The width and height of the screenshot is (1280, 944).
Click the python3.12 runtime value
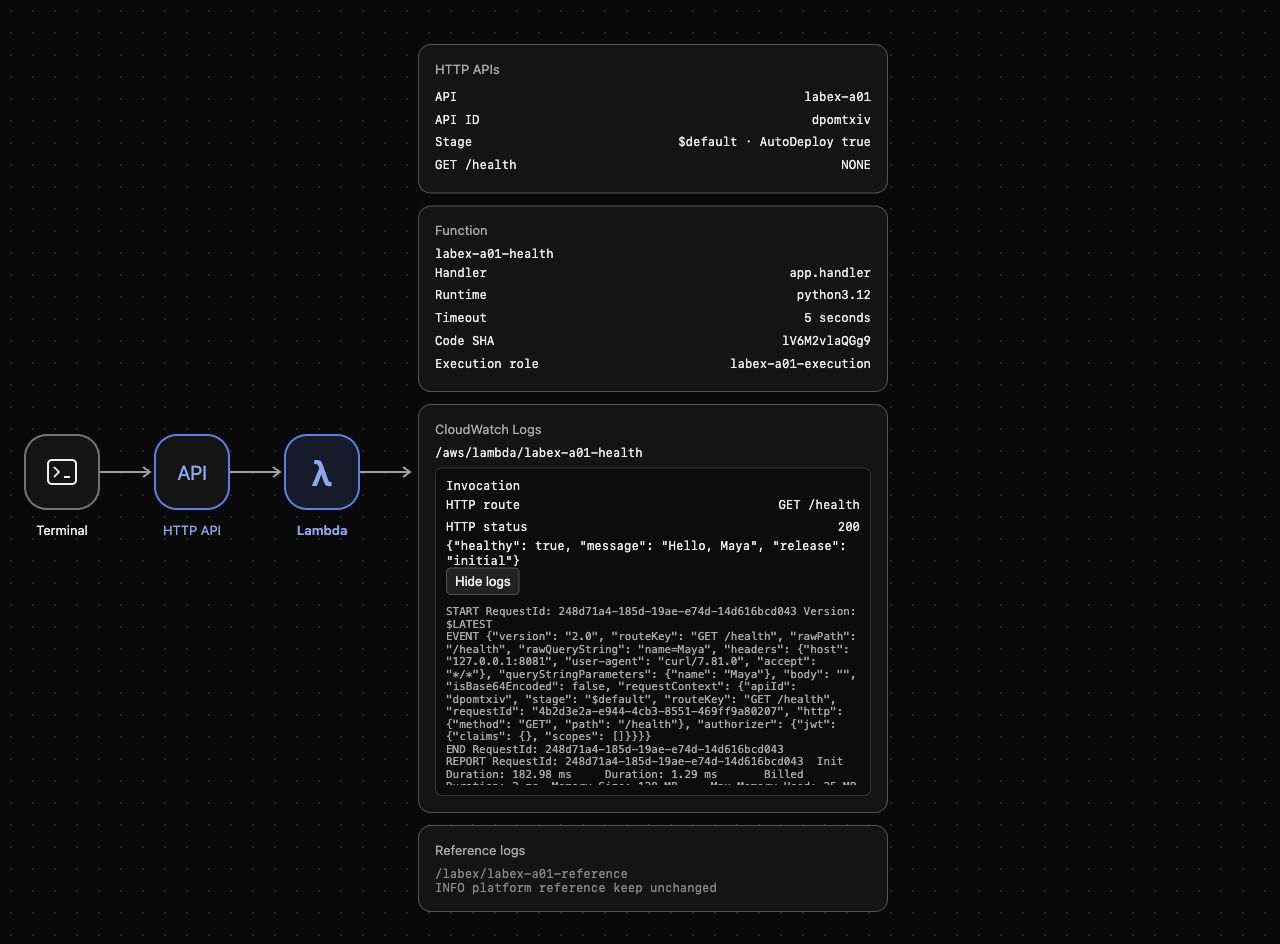coord(834,295)
